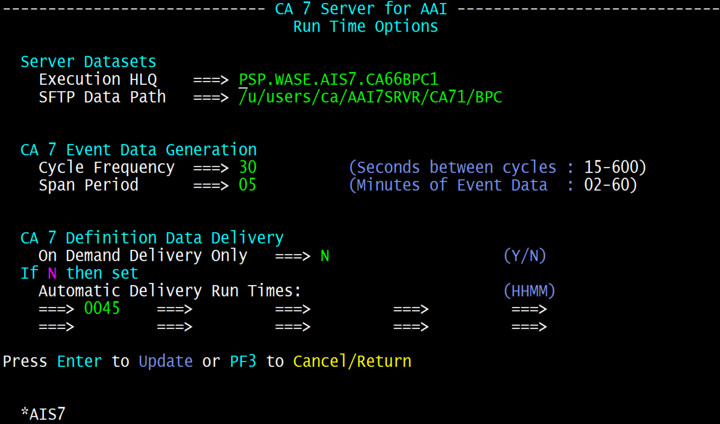Click the 'CA 7 Definition Data Delivery' heading
This screenshot has width=720, height=424.
pyautogui.click(x=152, y=238)
